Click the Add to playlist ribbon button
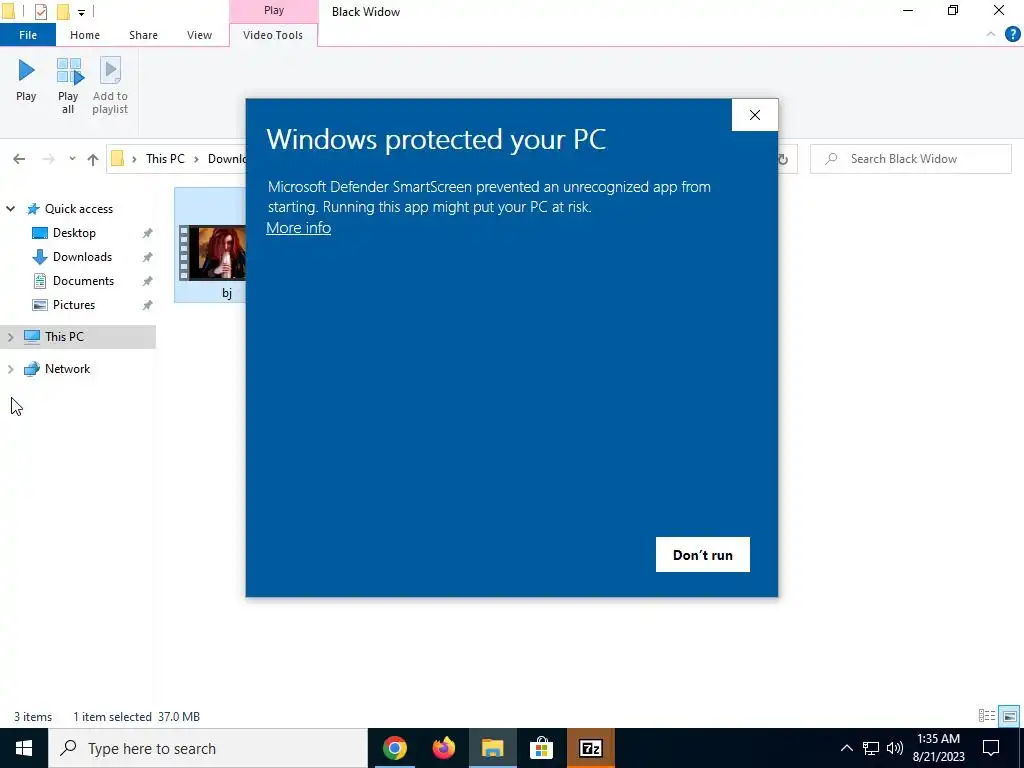 (110, 86)
